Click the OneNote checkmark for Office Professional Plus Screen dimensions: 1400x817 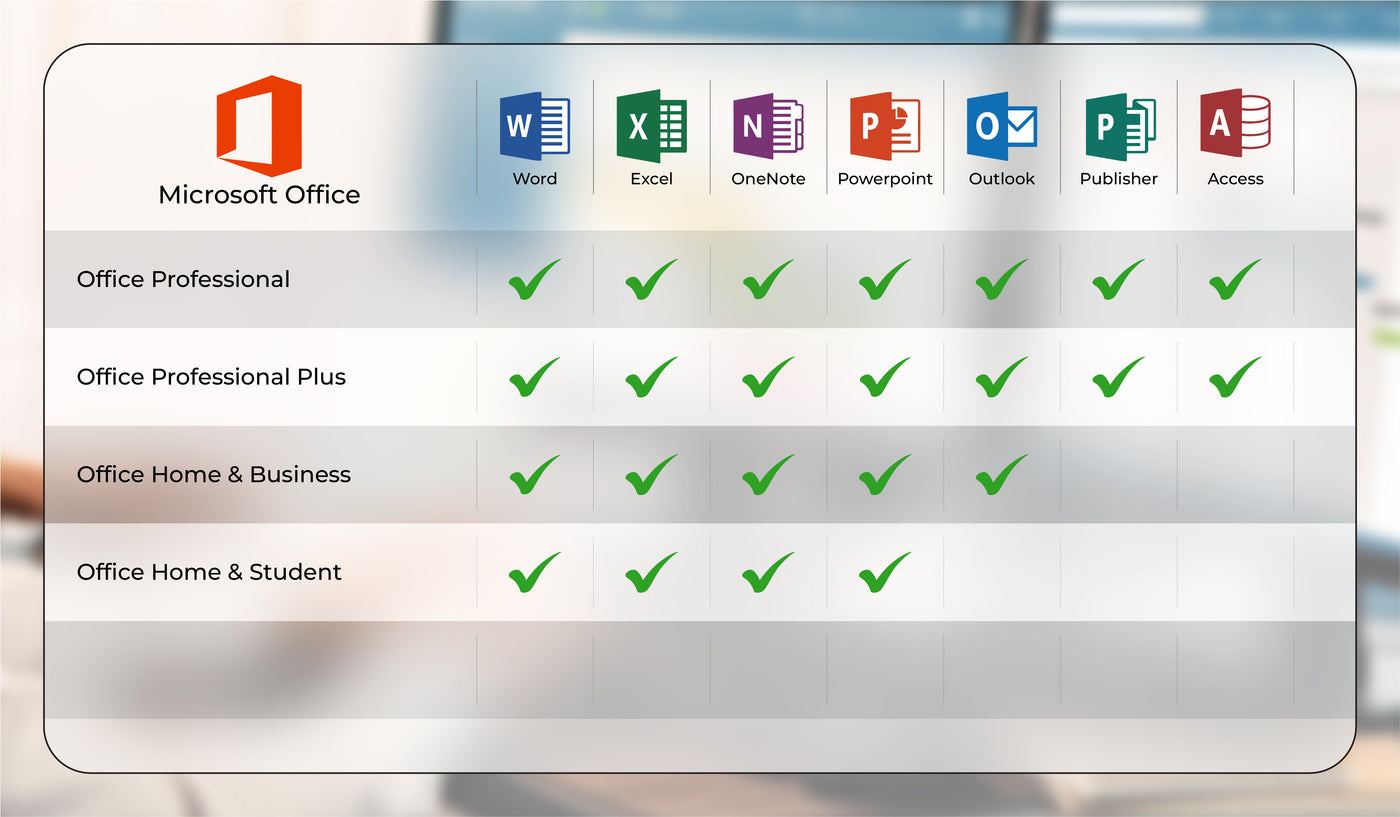point(768,377)
